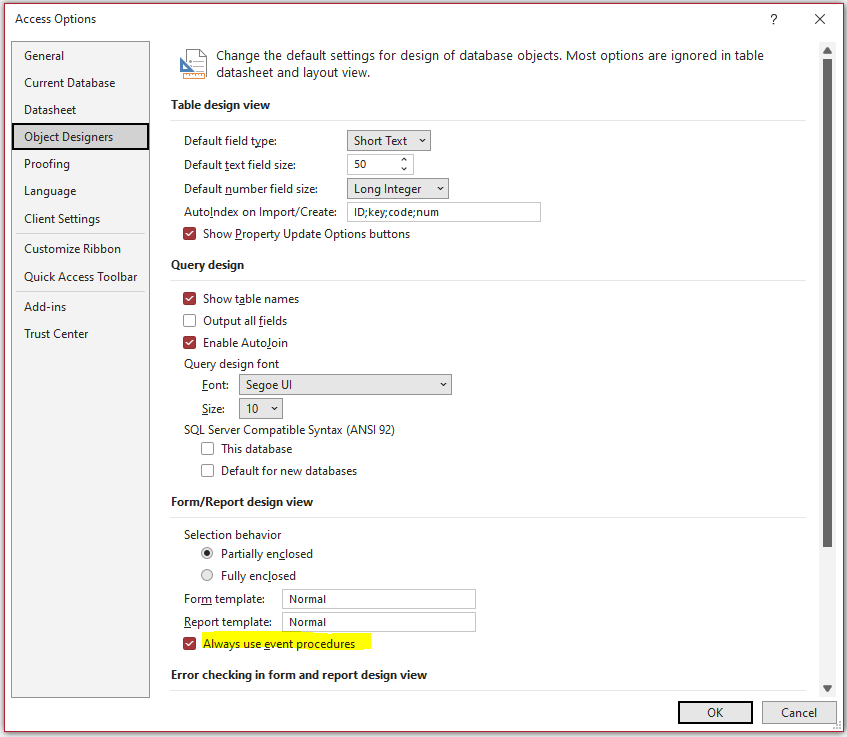Click the Cancel button

pyautogui.click(x=799, y=713)
